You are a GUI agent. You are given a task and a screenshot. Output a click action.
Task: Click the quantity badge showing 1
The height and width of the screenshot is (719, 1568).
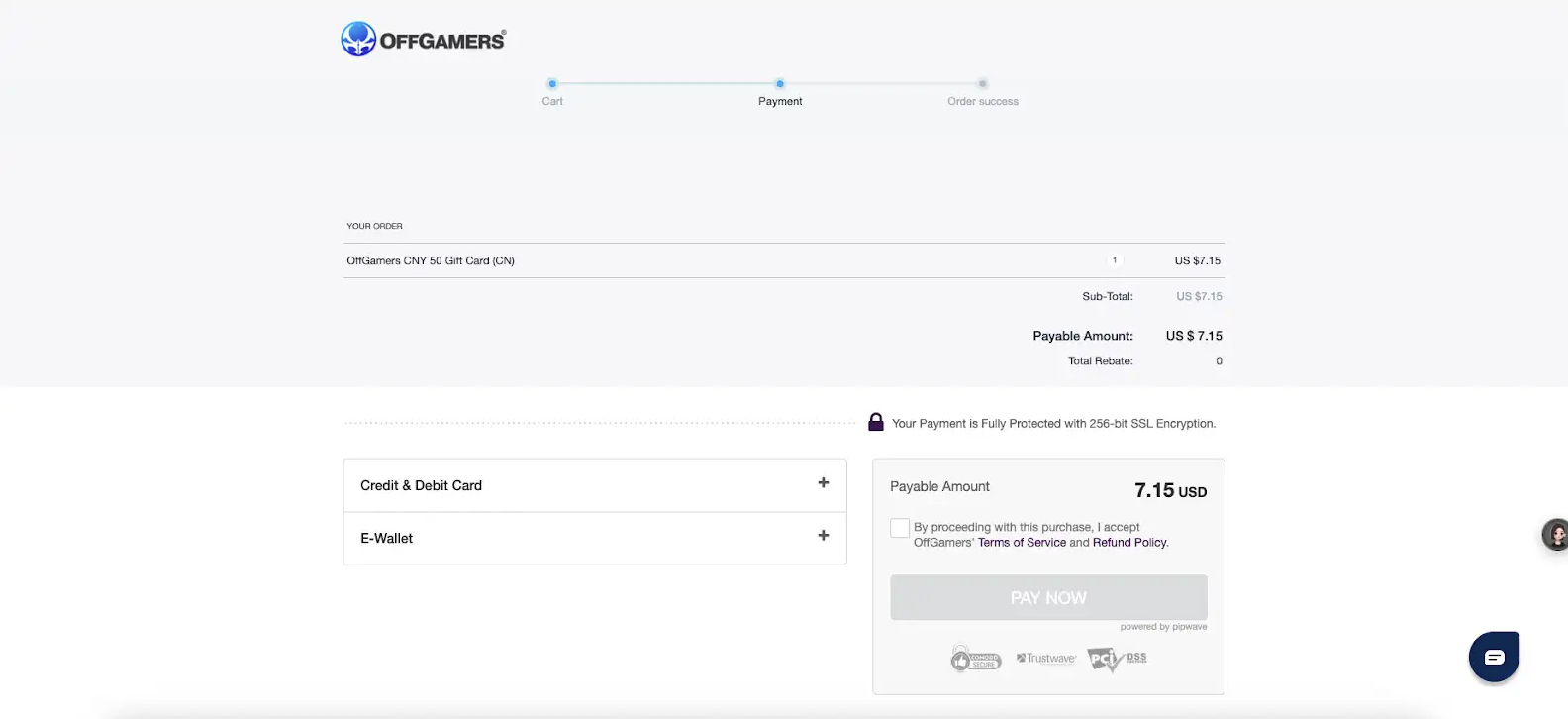[x=1115, y=260]
